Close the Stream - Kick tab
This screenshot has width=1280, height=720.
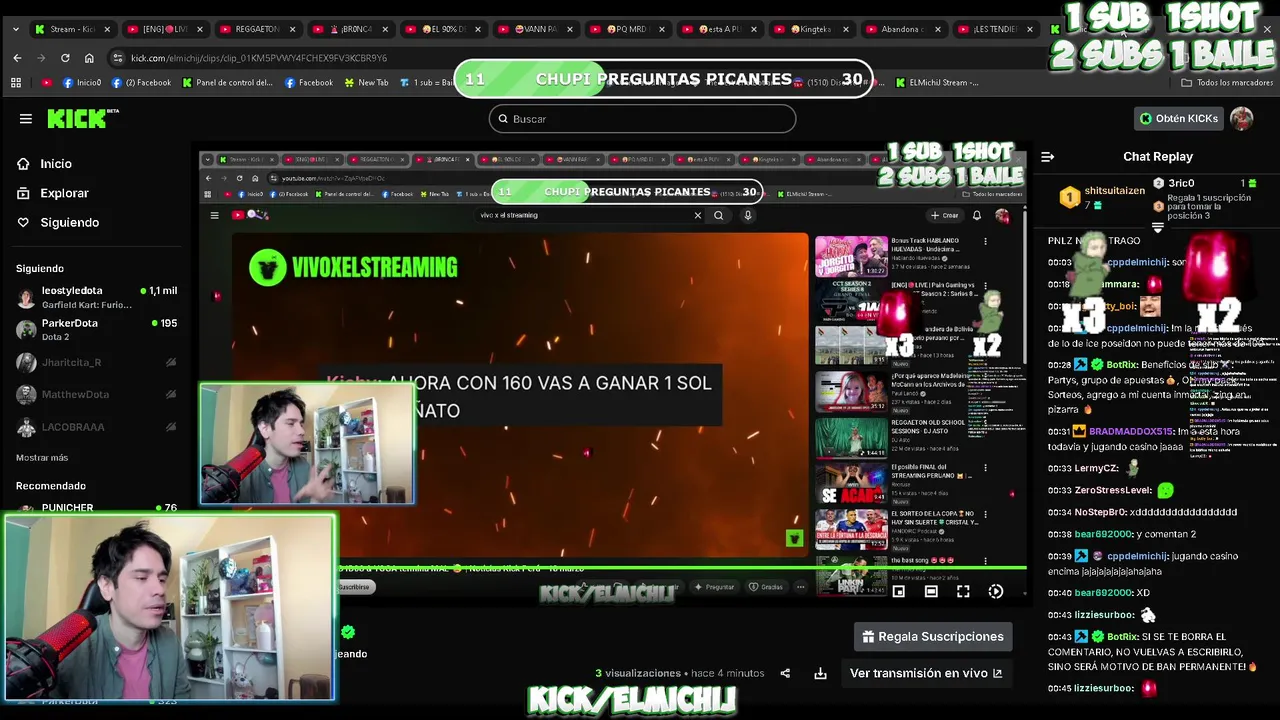coord(107,29)
